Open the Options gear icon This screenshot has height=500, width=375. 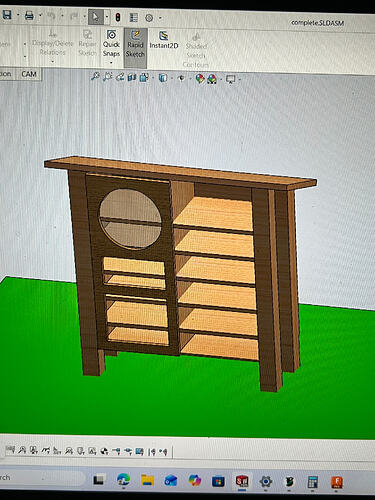[149, 18]
